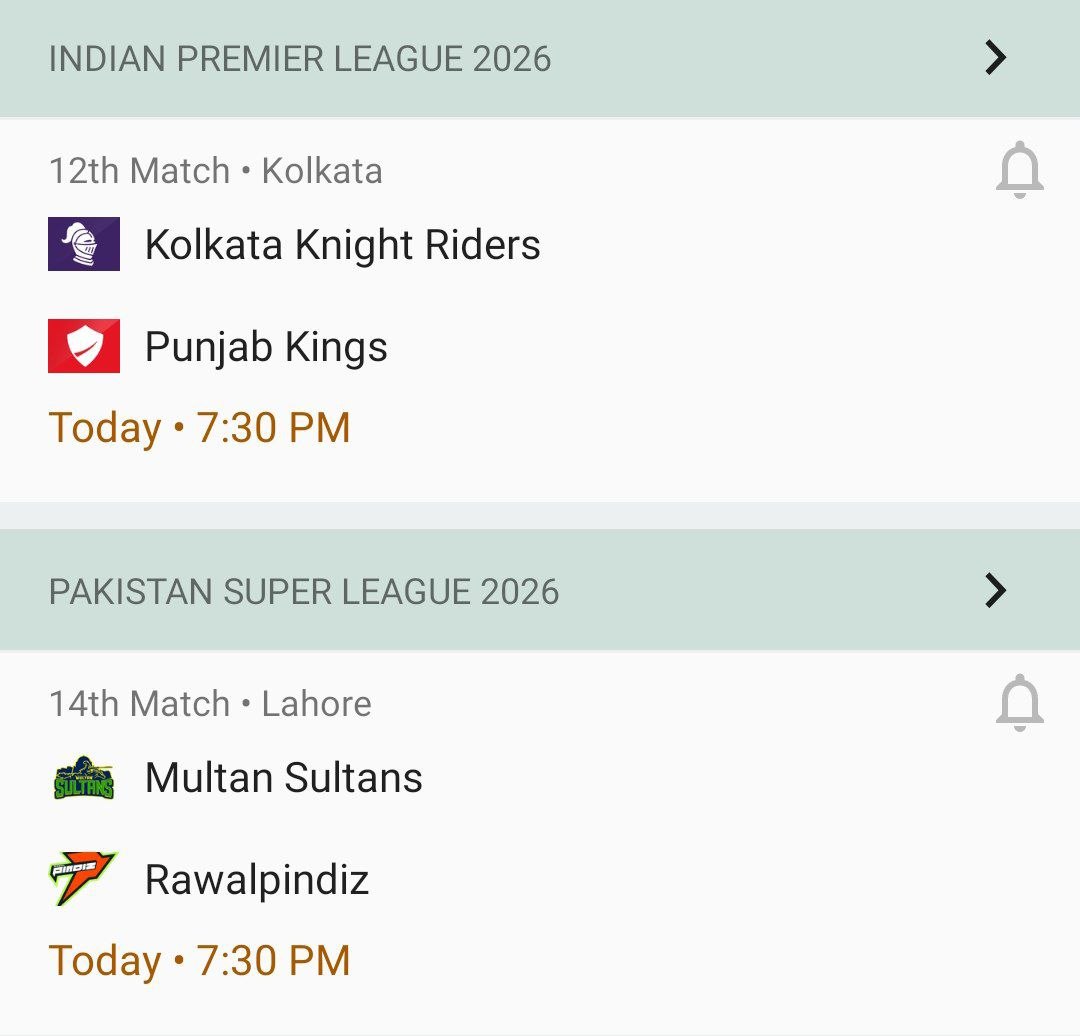Select Multan Sultans team name
1080x1036 pixels.
pyautogui.click(x=283, y=778)
